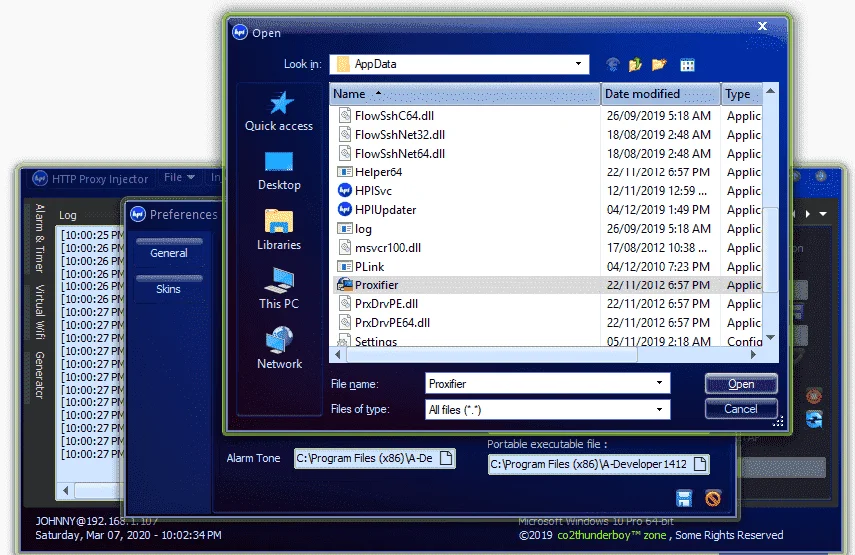Click the Log panel left scroll arrow

pos(65,491)
